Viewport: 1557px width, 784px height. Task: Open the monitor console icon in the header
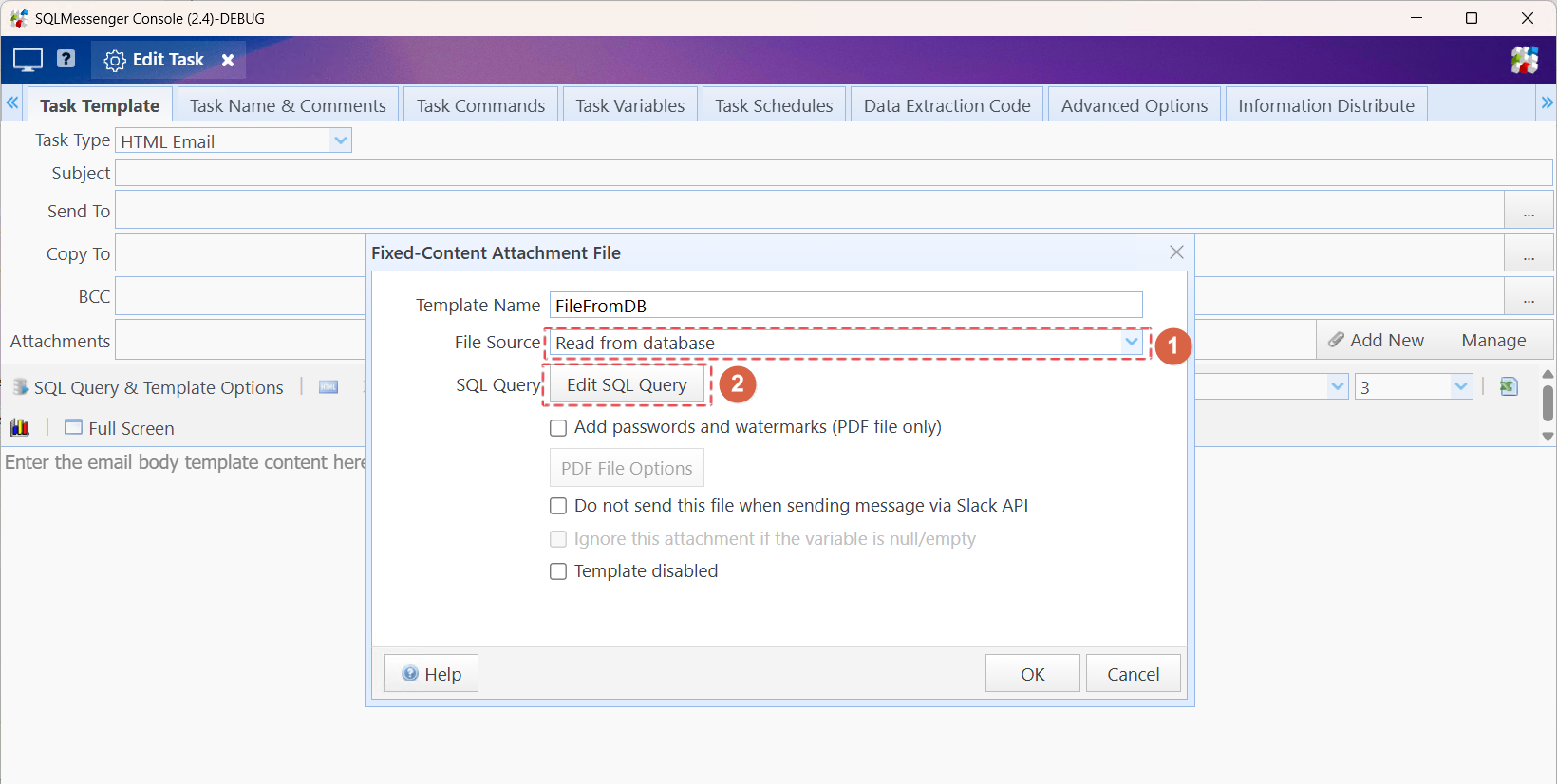[28, 60]
